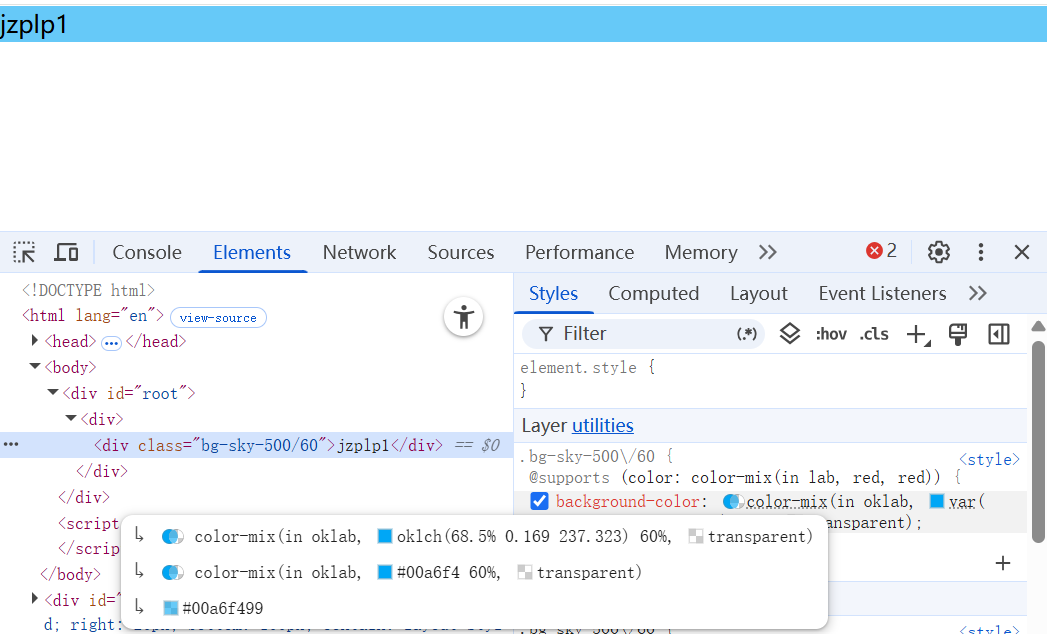
Task: Click the jzplp1 page banner
Action: [524, 25]
